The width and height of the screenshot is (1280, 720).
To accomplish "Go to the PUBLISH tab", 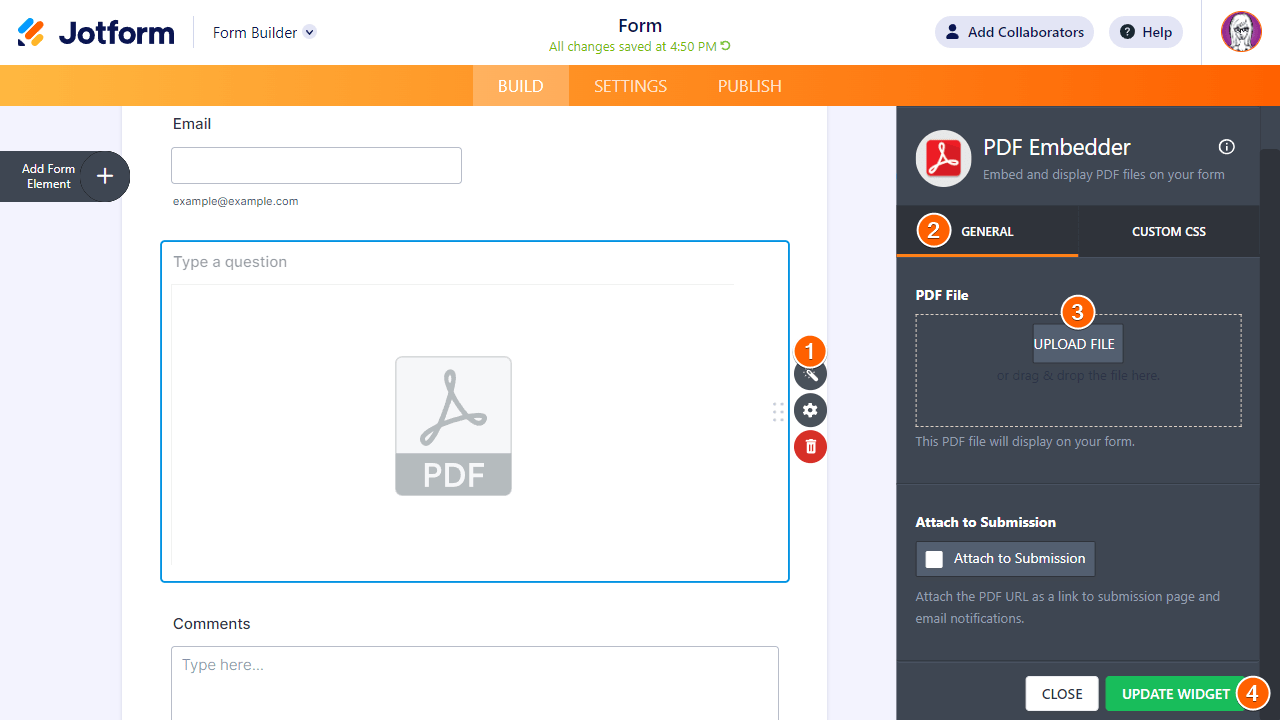I will [x=749, y=85].
